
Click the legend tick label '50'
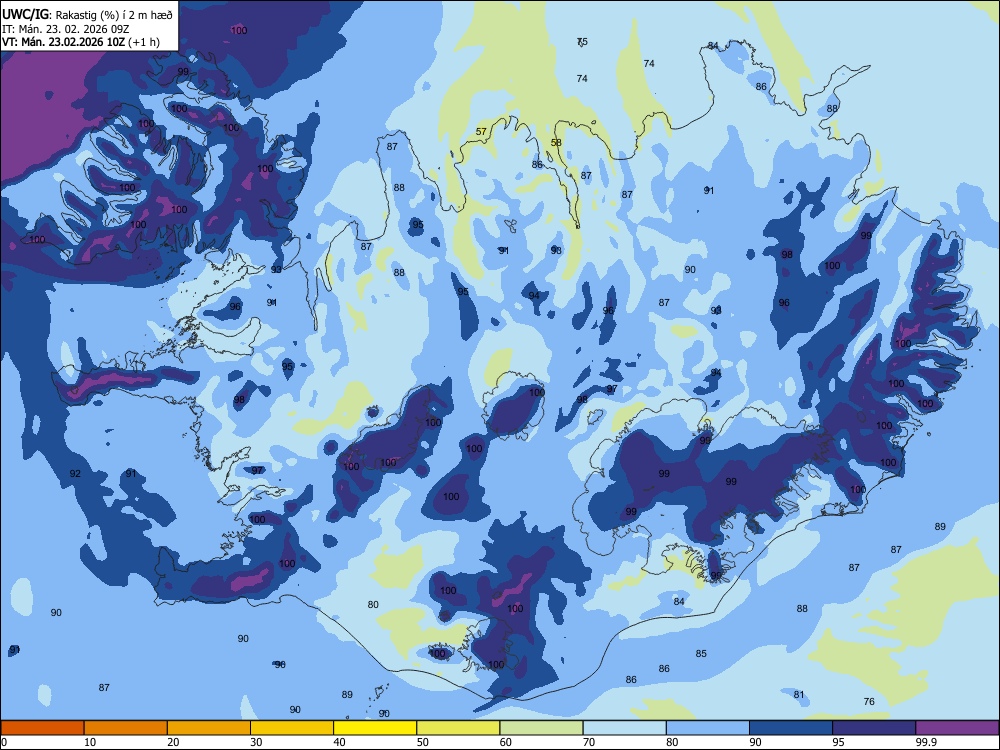tap(423, 742)
